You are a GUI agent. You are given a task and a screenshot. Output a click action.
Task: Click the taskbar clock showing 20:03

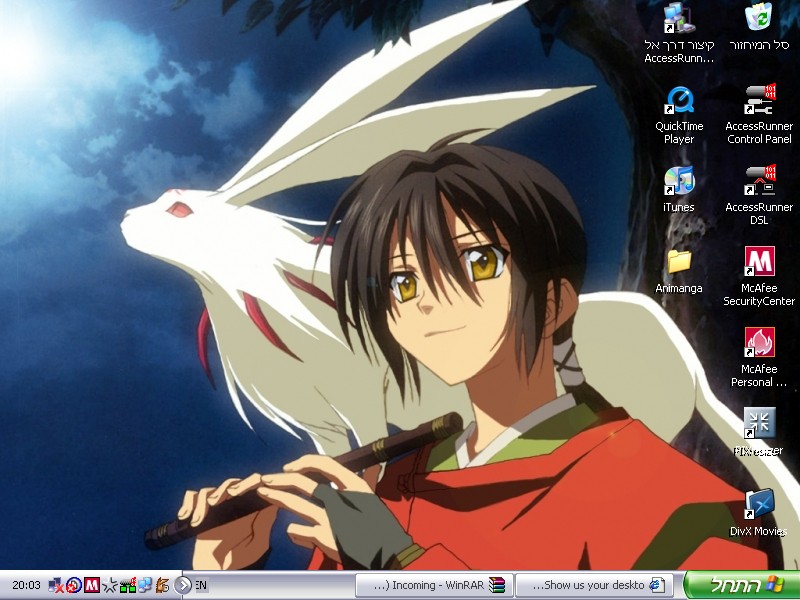coord(26,585)
